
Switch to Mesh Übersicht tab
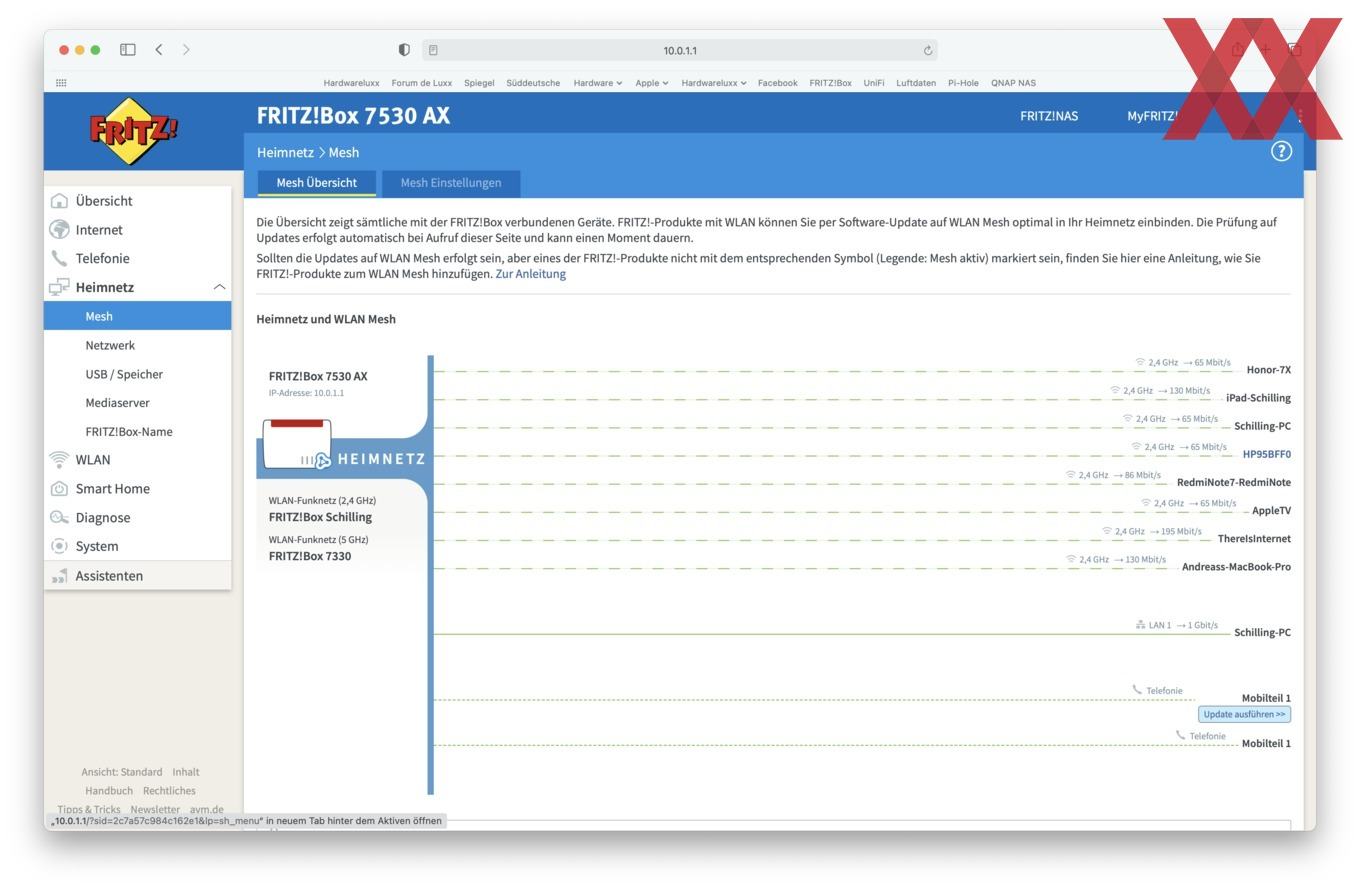[x=316, y=183]
